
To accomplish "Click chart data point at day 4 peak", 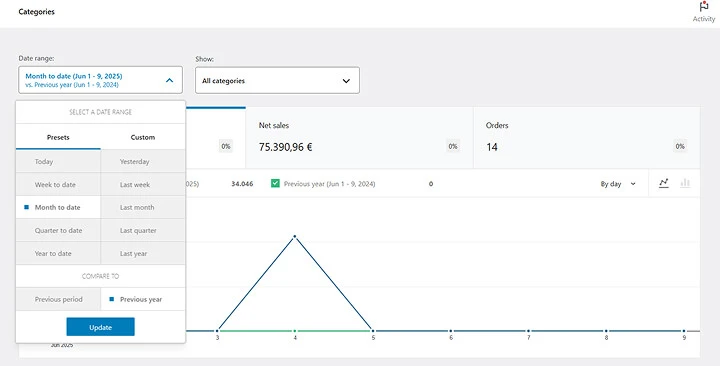I will (x=295, y=236).
